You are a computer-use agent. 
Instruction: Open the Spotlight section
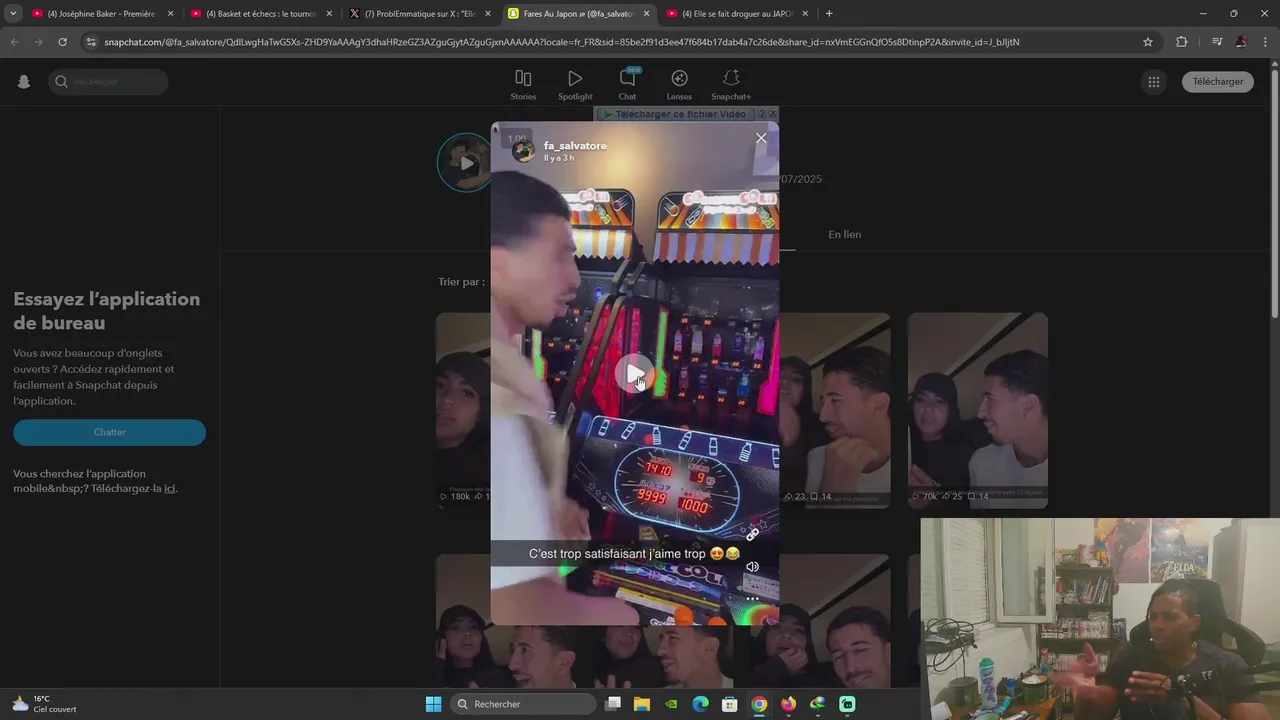575,85
